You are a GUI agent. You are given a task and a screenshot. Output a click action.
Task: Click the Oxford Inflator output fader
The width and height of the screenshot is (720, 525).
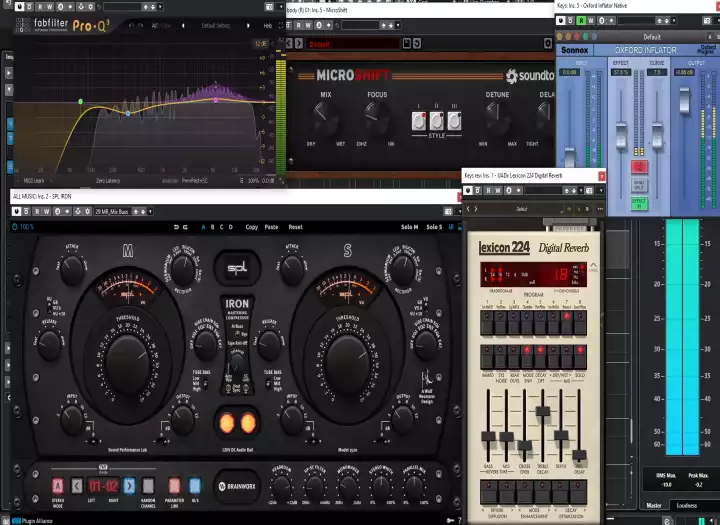[684, 100]
